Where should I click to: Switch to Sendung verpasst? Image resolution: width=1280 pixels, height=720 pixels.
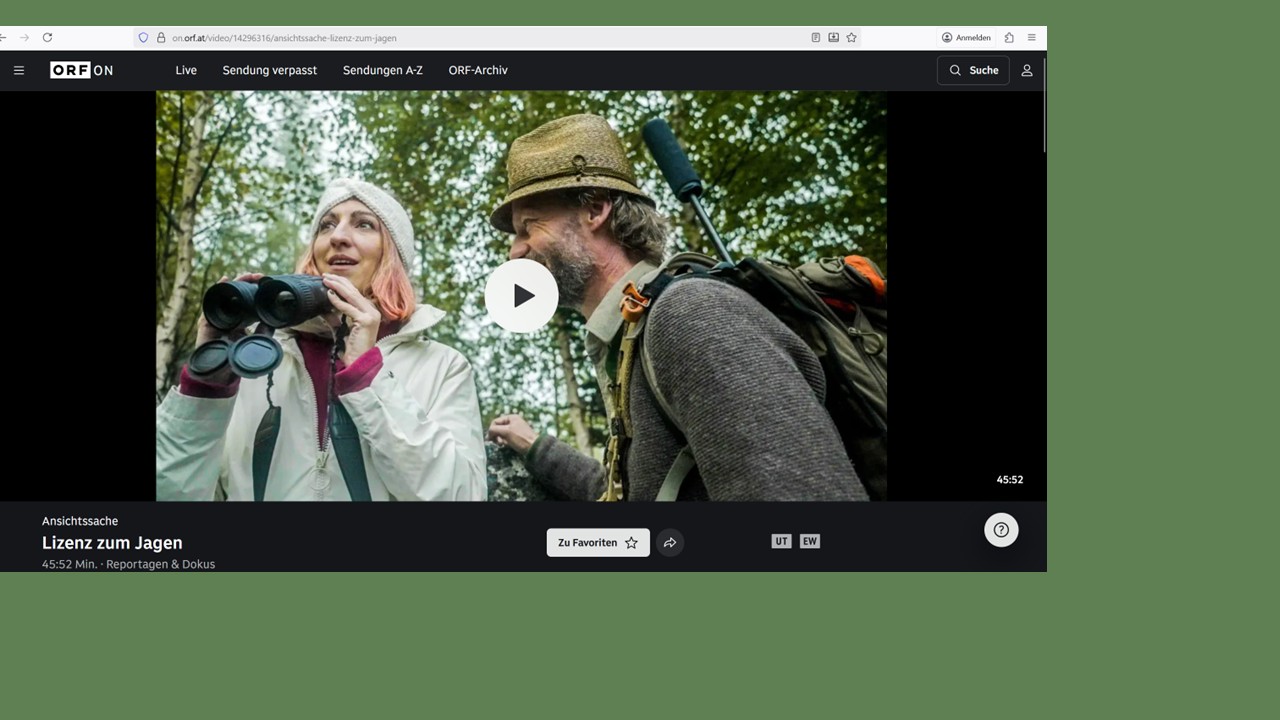[x=269, y=70]
